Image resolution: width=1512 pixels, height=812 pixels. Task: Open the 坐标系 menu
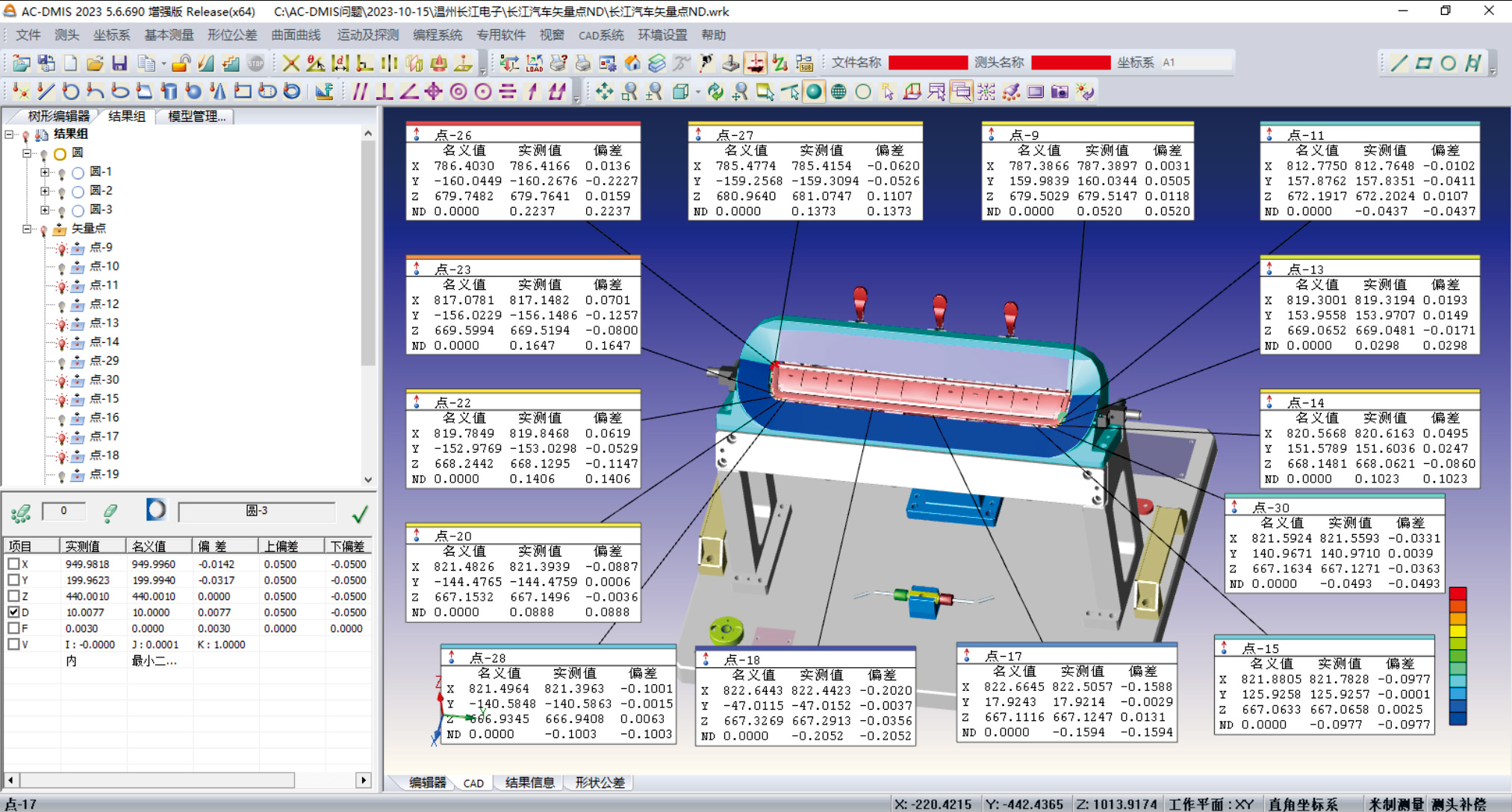coord(111,35)
